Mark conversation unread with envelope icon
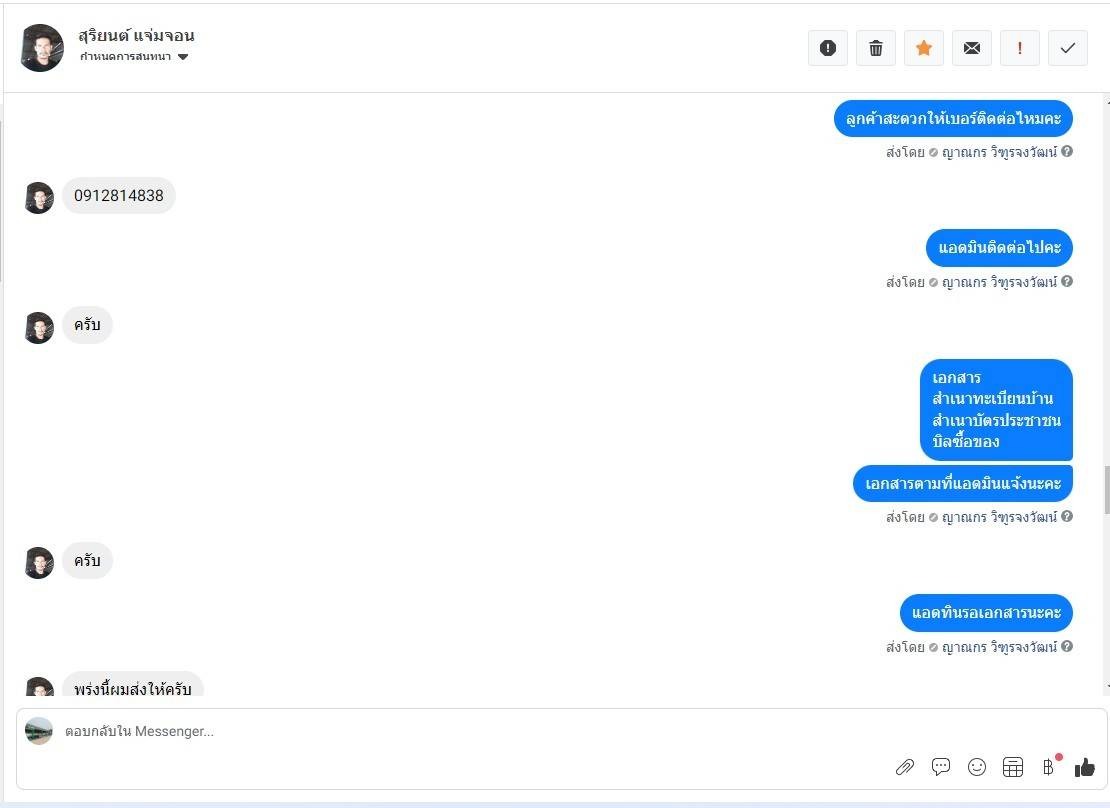The width and height of the screenshot is (1110, 808). [x=972, y=48]
